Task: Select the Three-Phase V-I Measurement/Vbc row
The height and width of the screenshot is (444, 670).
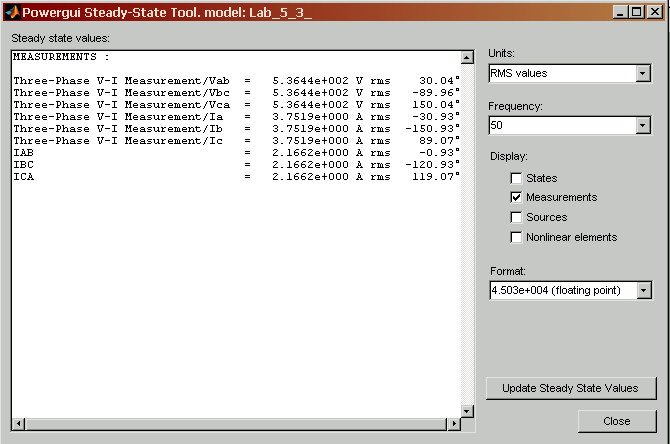Action: click(236, 93)
